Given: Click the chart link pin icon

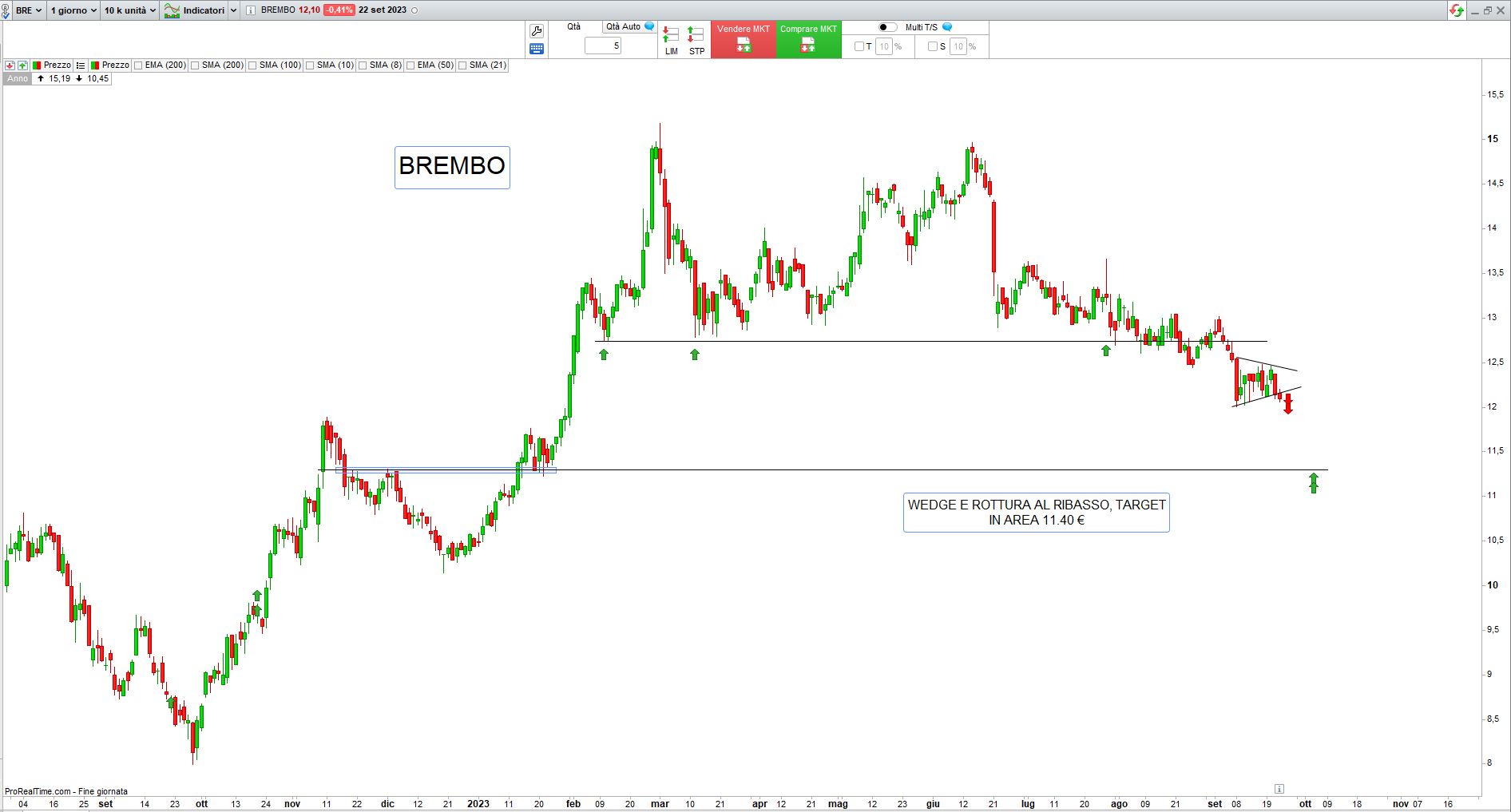Looking at the screenshot, I should pyautogui.click(x=6, y=11).
